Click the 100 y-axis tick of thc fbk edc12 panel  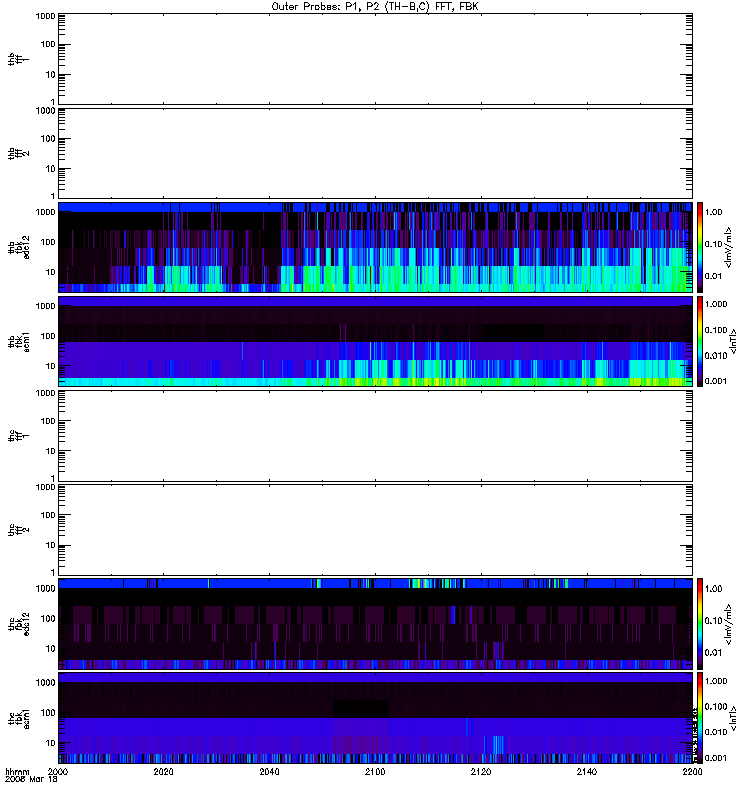tap(48, 619)
